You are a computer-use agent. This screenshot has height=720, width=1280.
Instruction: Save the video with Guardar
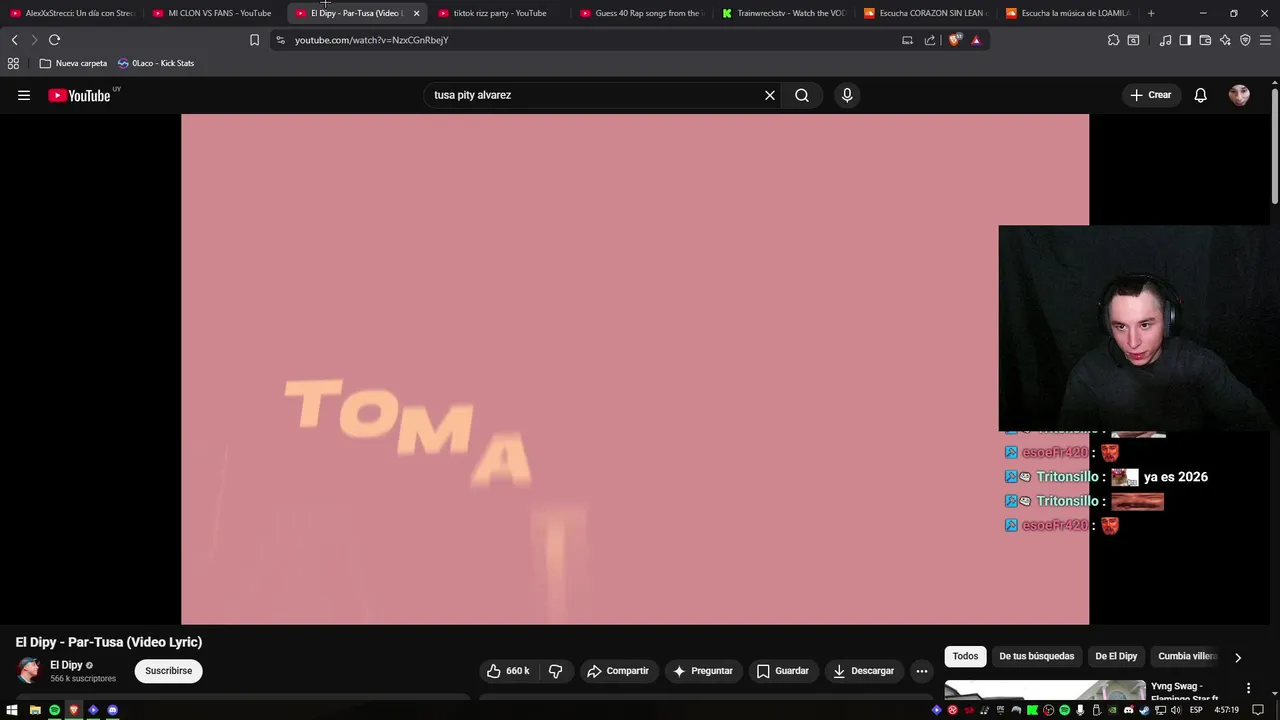click(783, 671)
